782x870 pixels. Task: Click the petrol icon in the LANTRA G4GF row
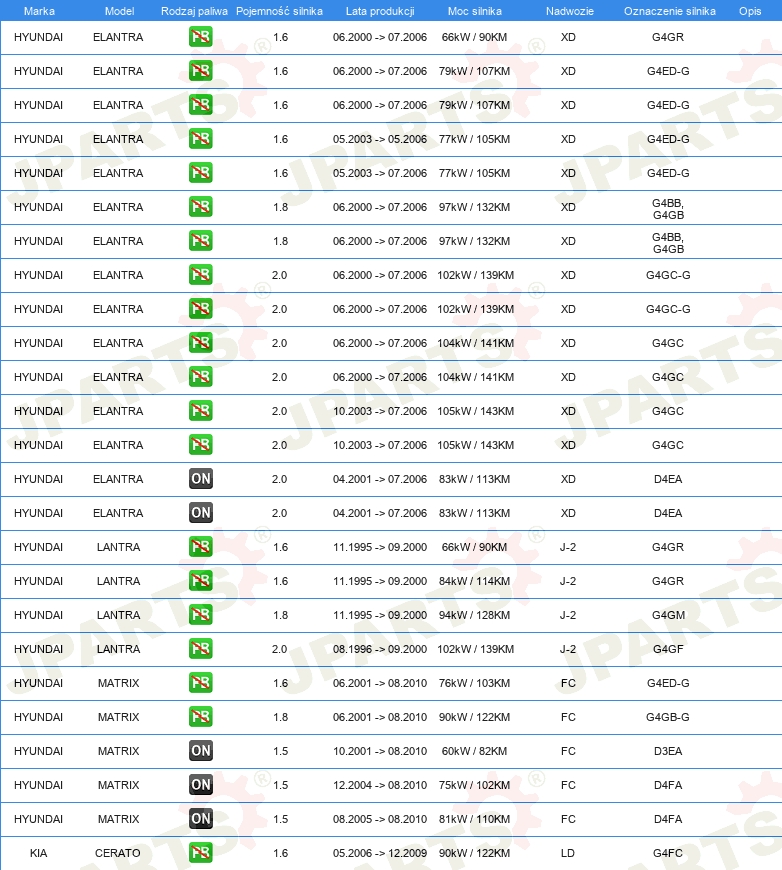(200, 649)
